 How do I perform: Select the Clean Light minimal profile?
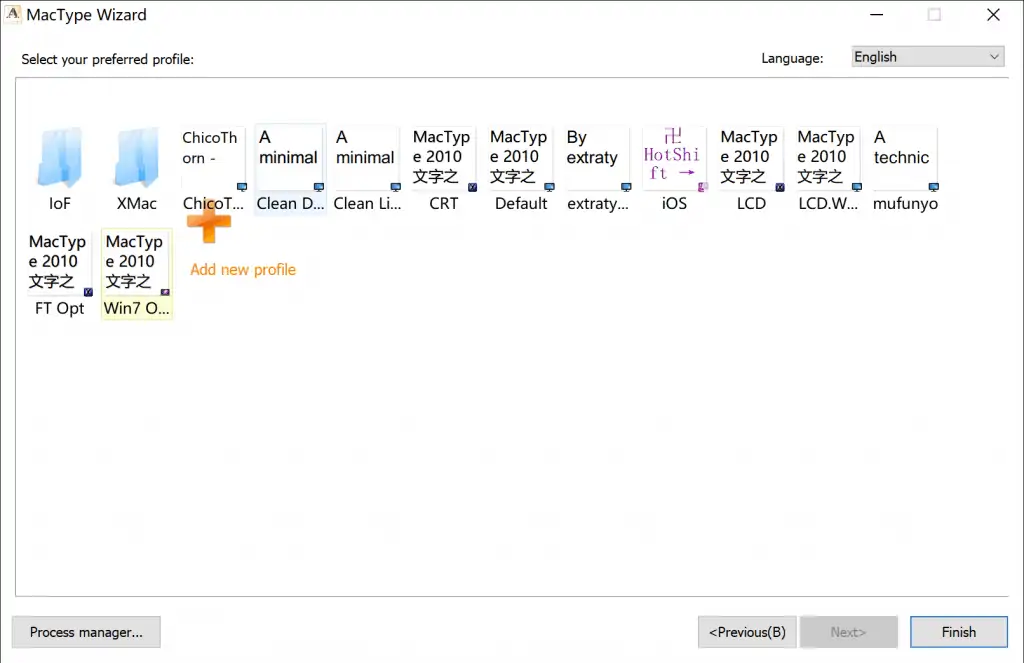coord(366,155)
